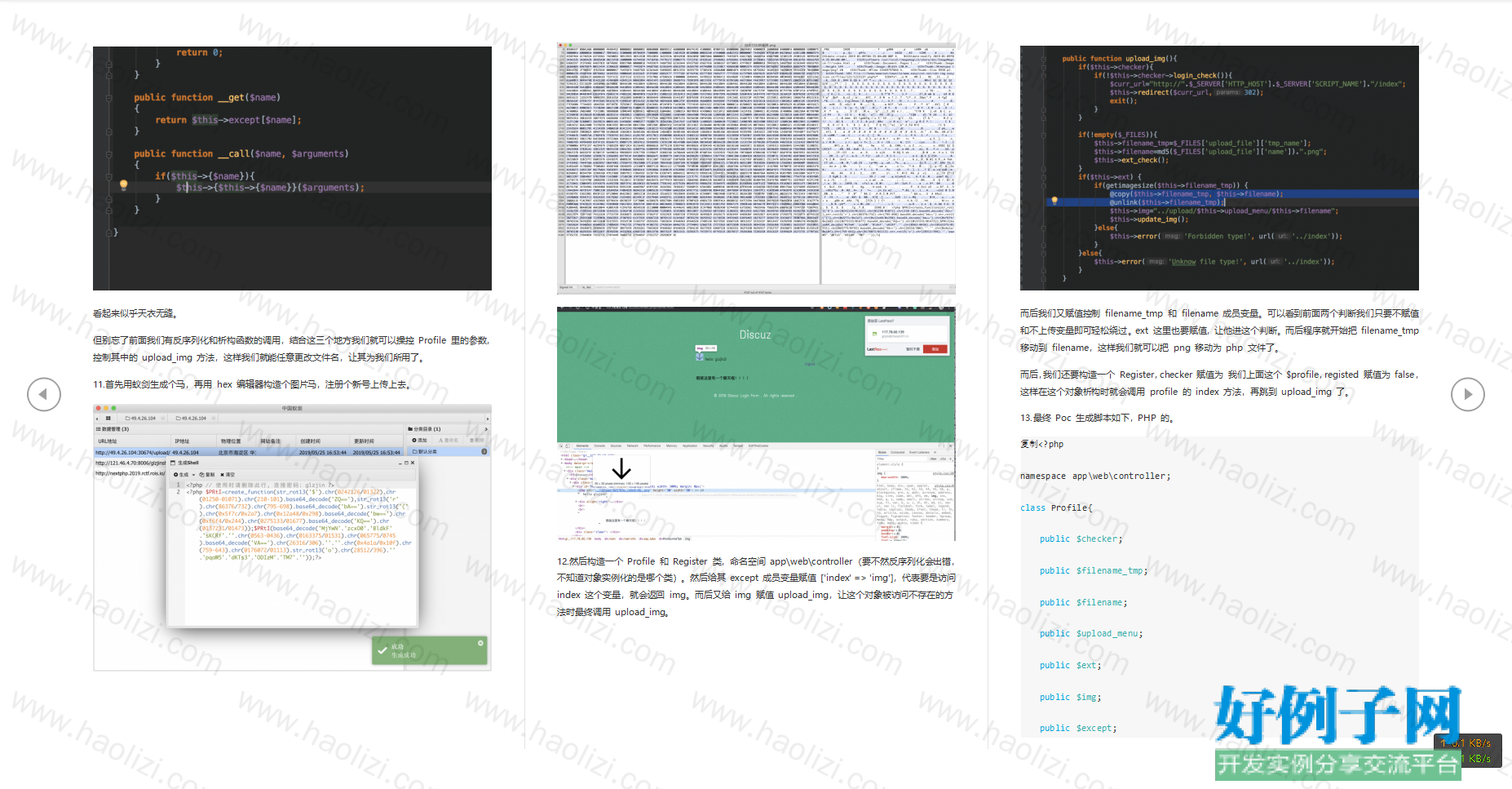Click the code line 'public $ext;'
The image size is (1512, 789).
tap(1071, 666)
